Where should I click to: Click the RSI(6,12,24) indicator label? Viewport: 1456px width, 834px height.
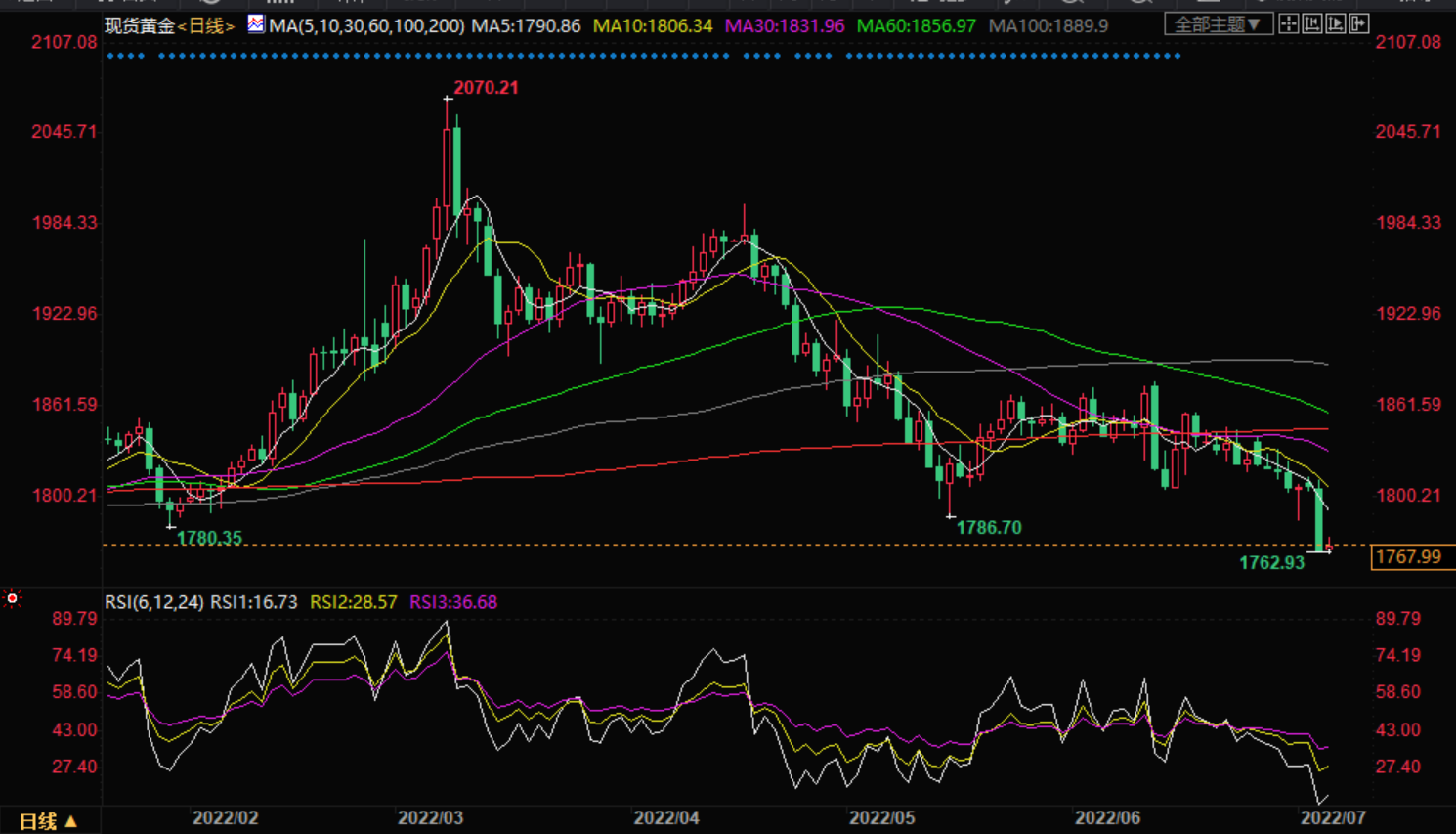pos(154,602)
